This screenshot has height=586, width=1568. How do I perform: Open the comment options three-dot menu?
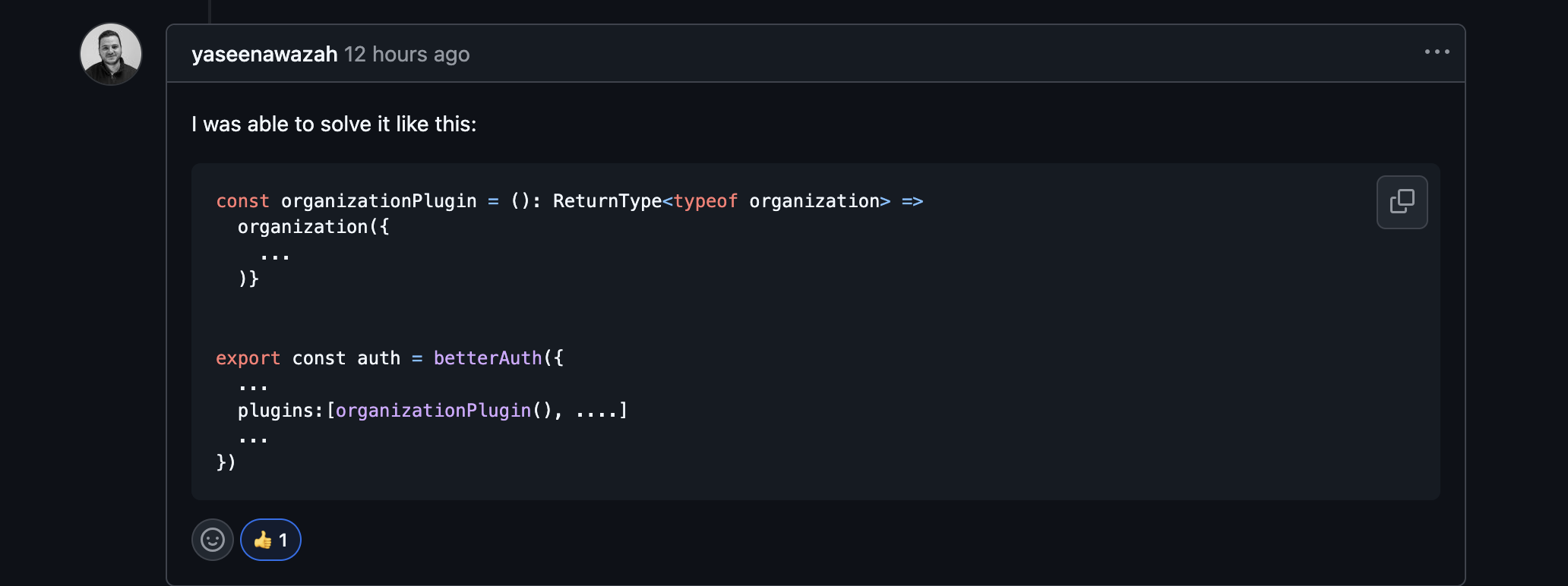coord(1437,52)
